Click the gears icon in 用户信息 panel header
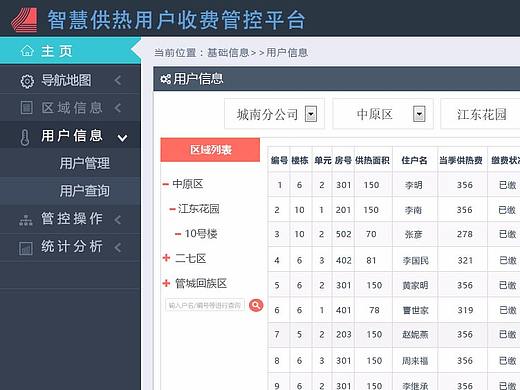This screenshot has height=390, width=520. pos(165,79)
